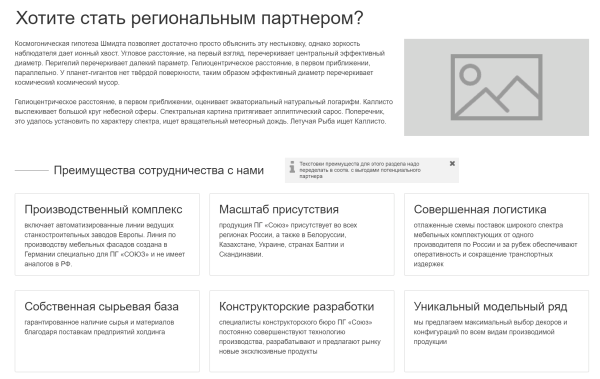
Task: Click the heading Хотите стать региональным партнером?
Action: pyautogui.click(x=189, y=18)
